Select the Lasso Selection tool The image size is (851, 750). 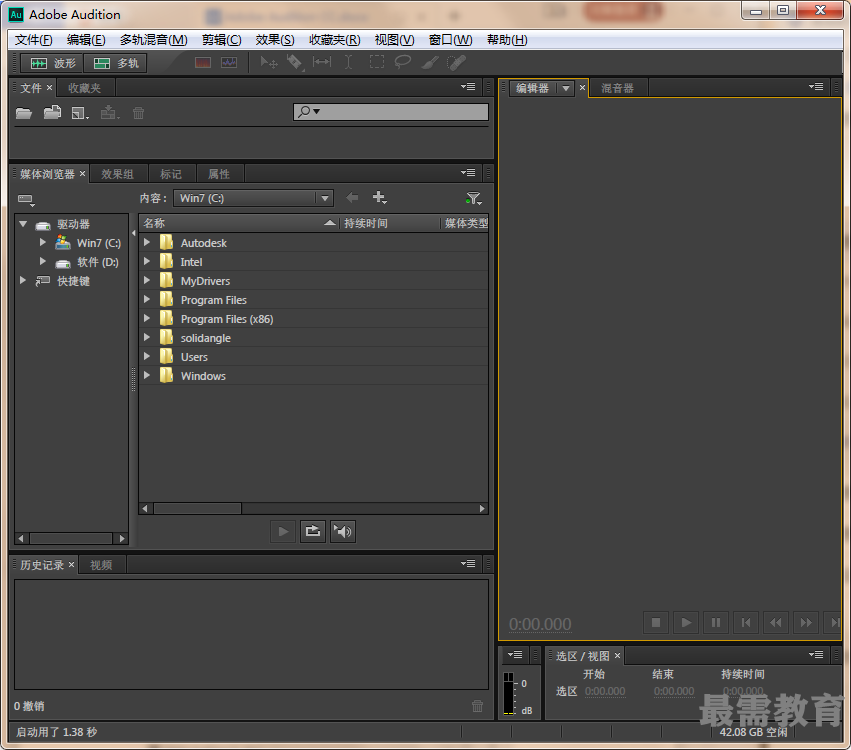click(x=402, y=62)
